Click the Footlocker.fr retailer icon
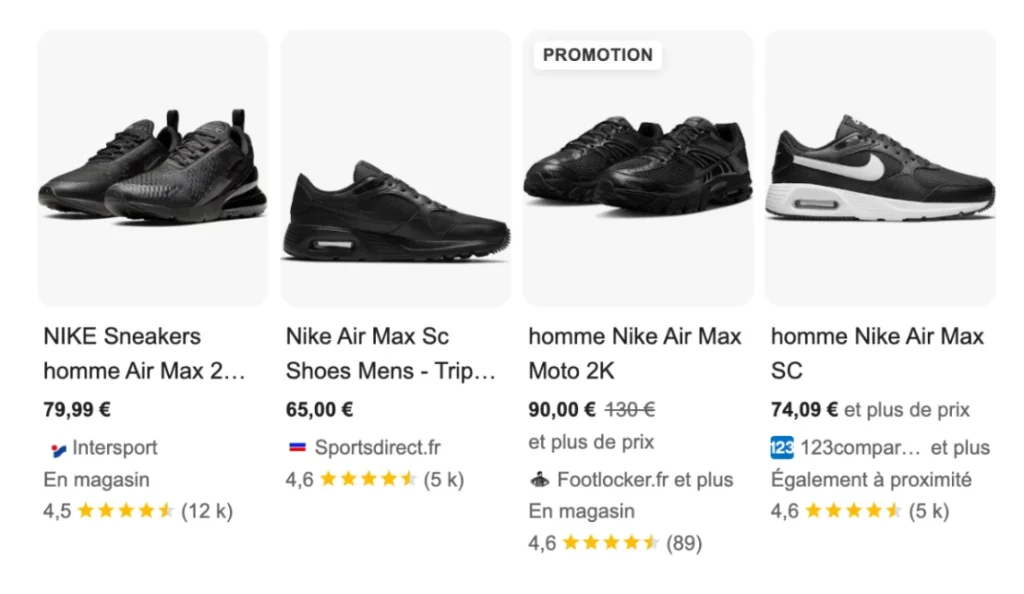Screen dimensions: 1024x594 (x=541, y=480)
